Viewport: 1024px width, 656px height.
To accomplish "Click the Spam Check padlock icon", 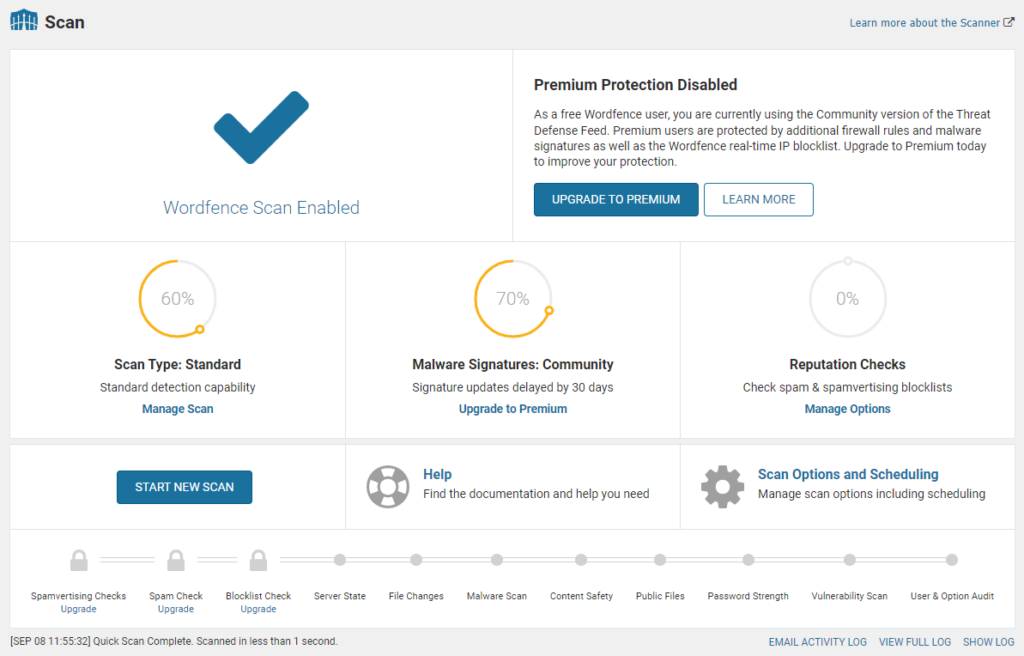I will (176, 560).
